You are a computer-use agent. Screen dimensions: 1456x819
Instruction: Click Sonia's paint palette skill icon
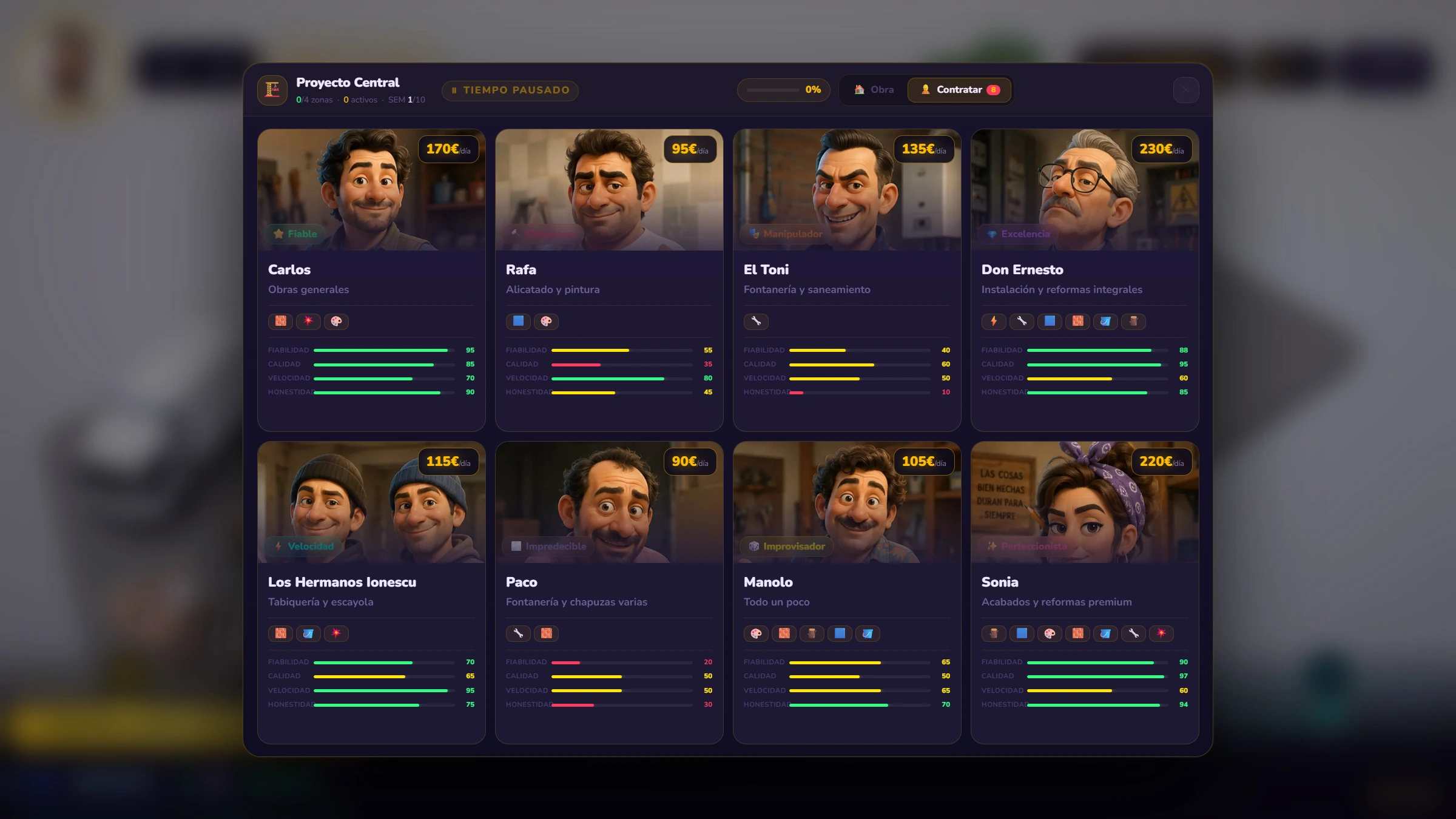click(x=1050, y=633)
